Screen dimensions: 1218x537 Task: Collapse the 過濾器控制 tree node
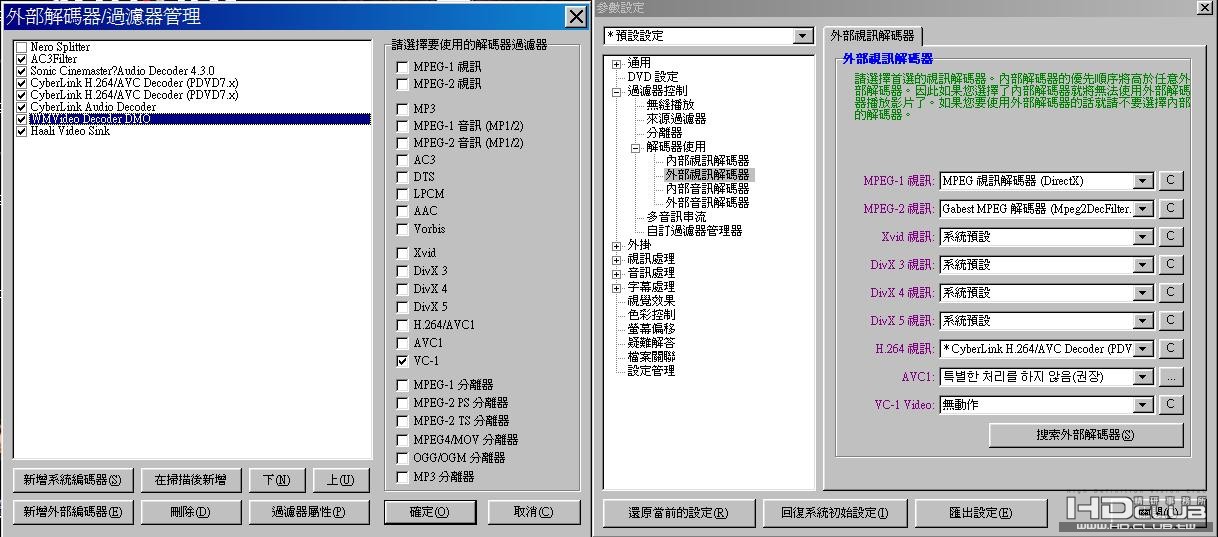[617, 91]
